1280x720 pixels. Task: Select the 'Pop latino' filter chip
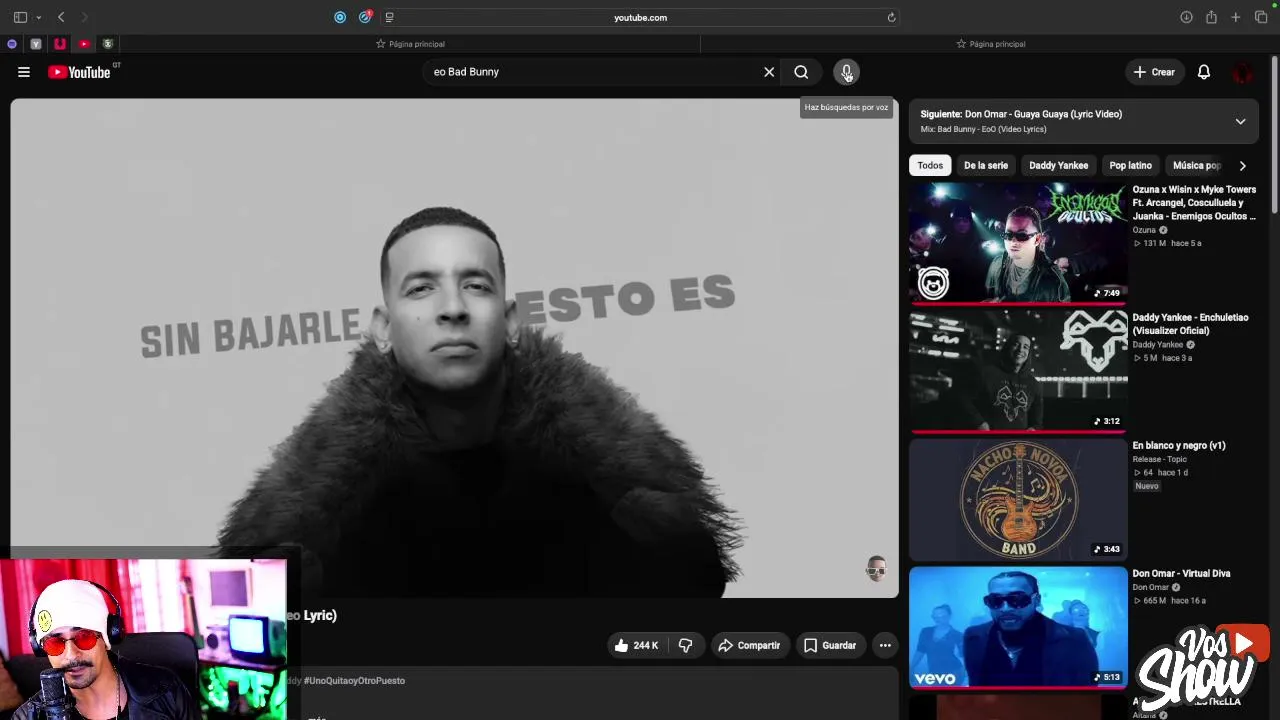(1130, 165)
